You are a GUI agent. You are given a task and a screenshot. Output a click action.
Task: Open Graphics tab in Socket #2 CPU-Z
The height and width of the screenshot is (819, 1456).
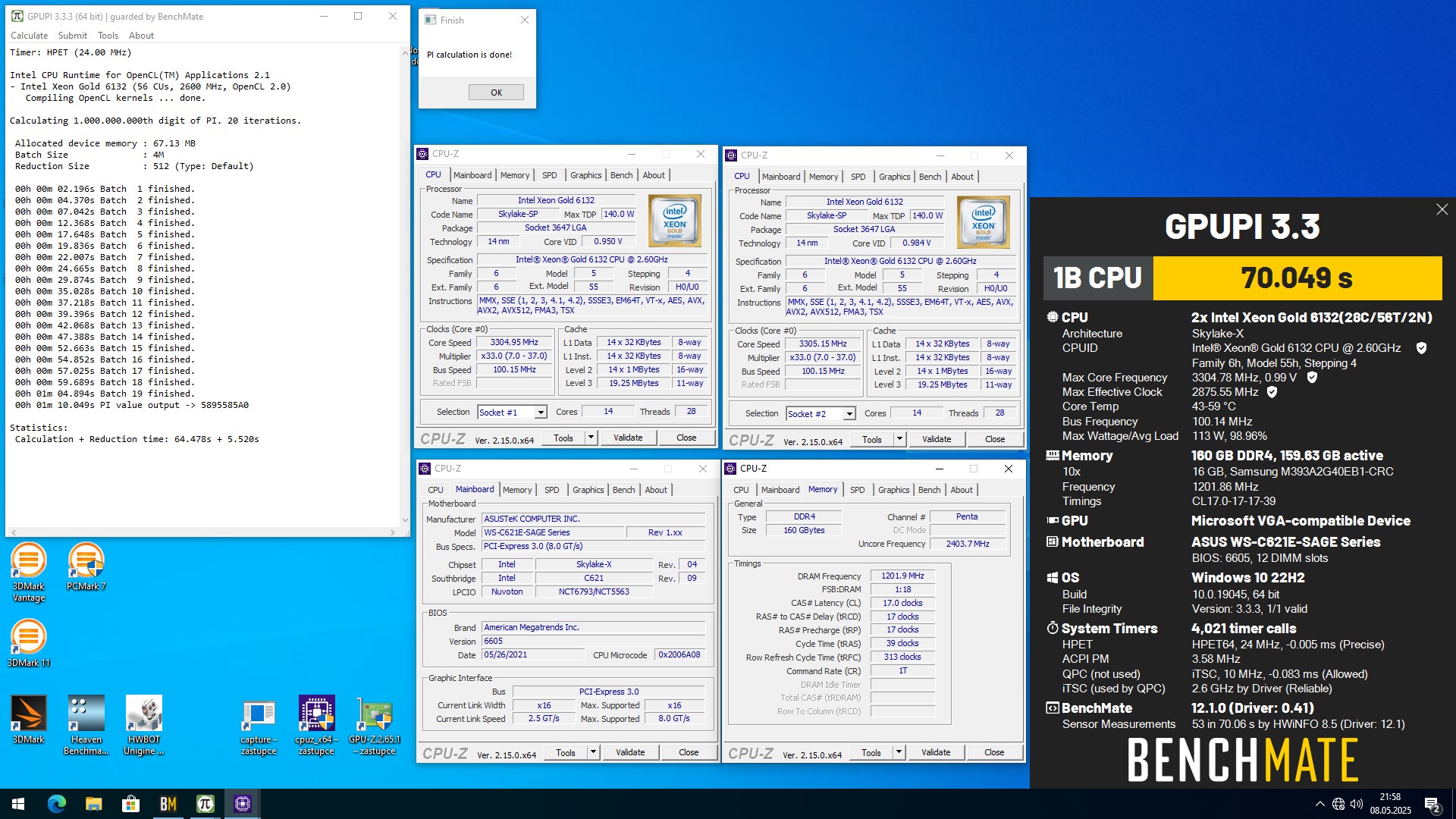pyautogui.click(x=894, y=177)
